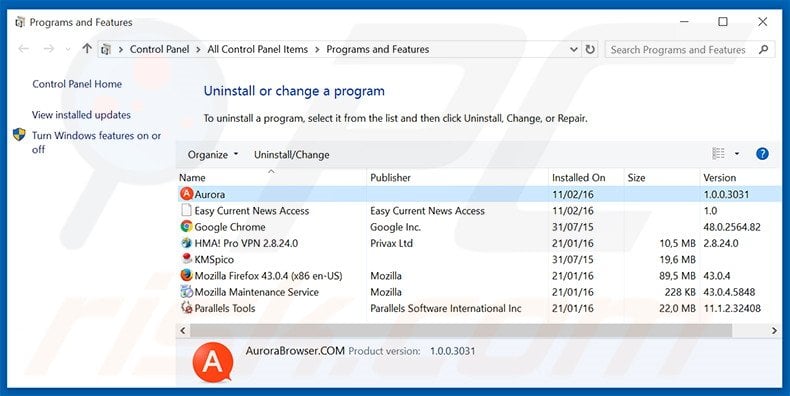
Task: Select HMA! Pro VPN 2.8.24.0 row name
Action: 246,243
